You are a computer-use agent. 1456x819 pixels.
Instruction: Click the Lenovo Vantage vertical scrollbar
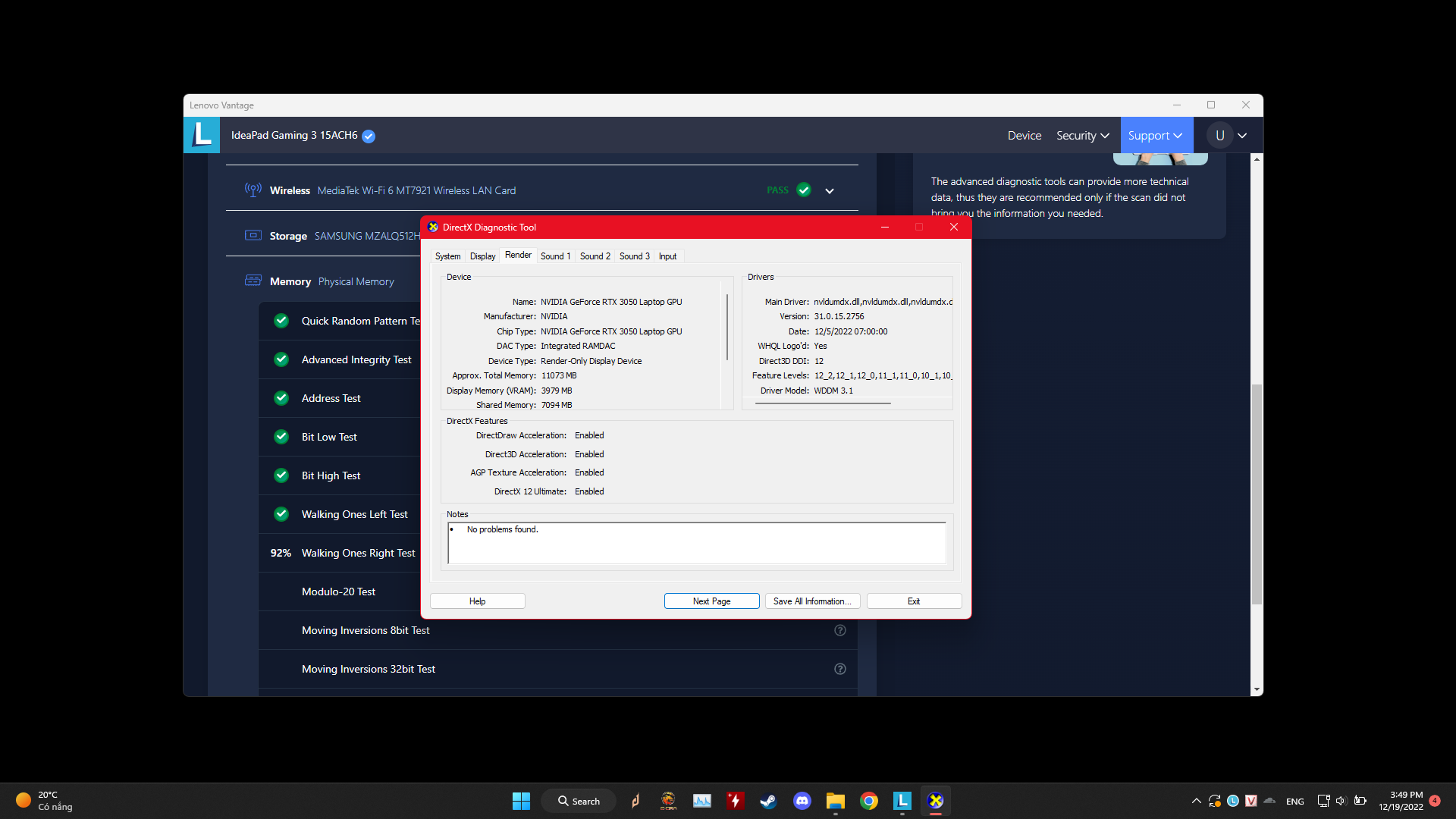tap(1257, 493)
